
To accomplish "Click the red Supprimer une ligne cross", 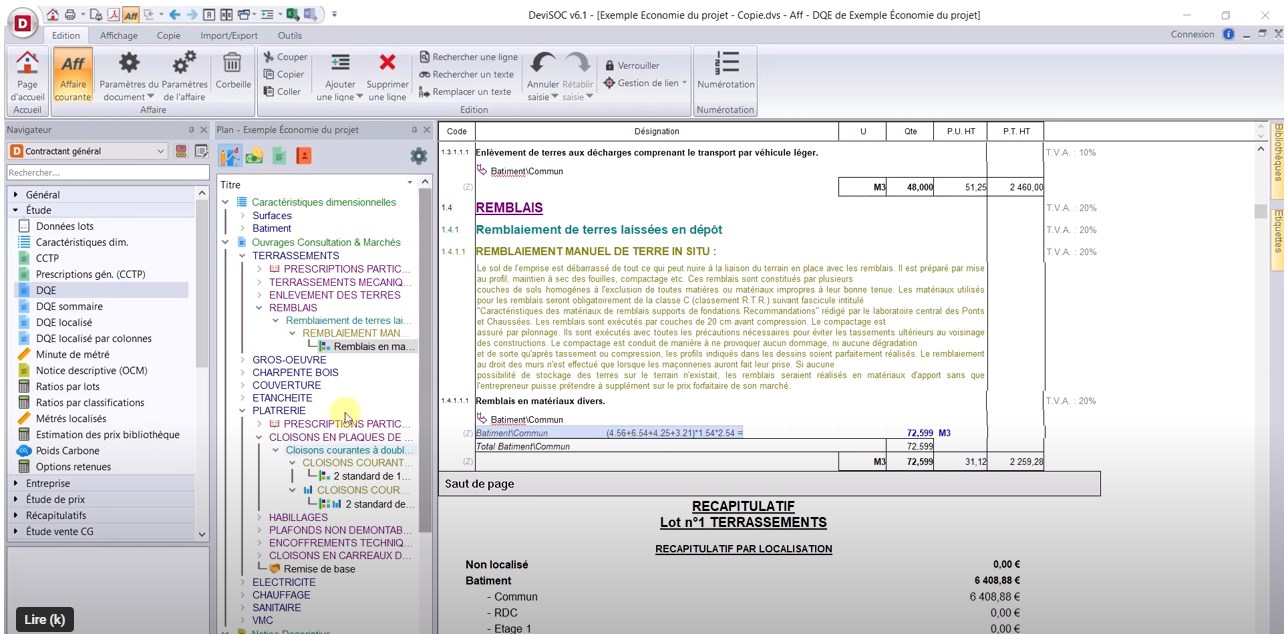I will click(387, 64).
